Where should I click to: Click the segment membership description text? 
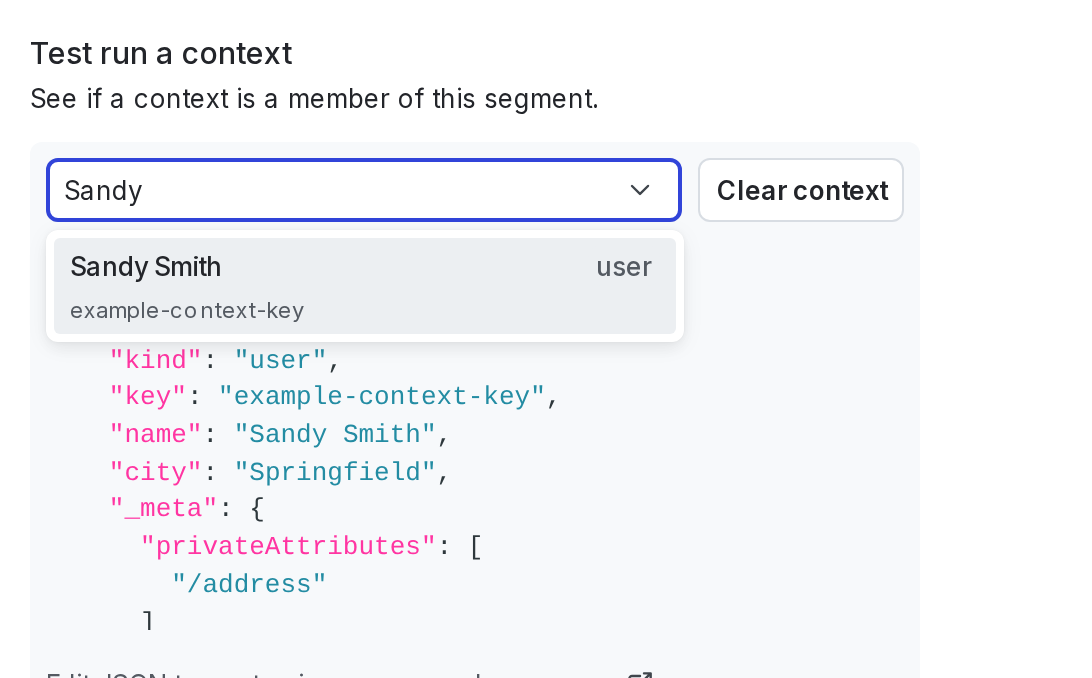pyautogui.click(x=313, y=99)
